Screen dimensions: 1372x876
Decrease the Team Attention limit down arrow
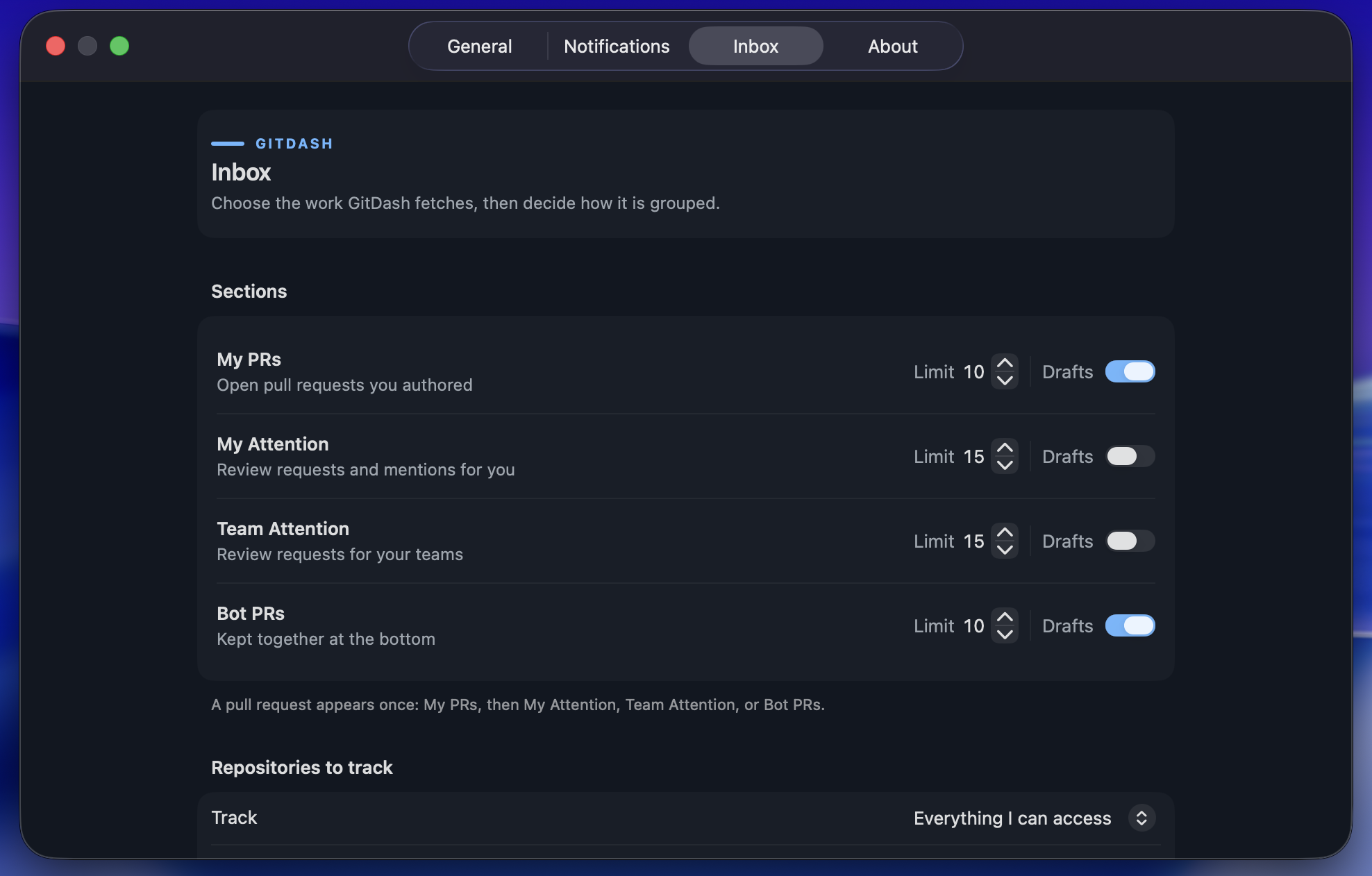click(x=1005, y=550)
